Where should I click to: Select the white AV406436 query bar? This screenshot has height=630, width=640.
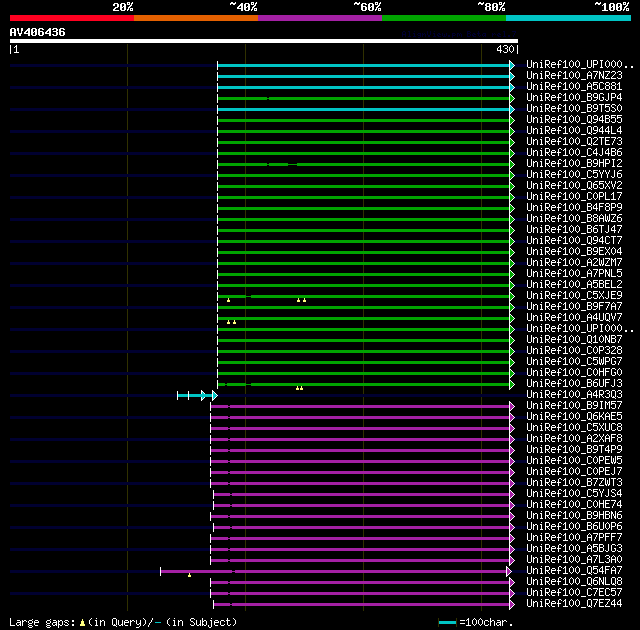(x=264, y=41)
